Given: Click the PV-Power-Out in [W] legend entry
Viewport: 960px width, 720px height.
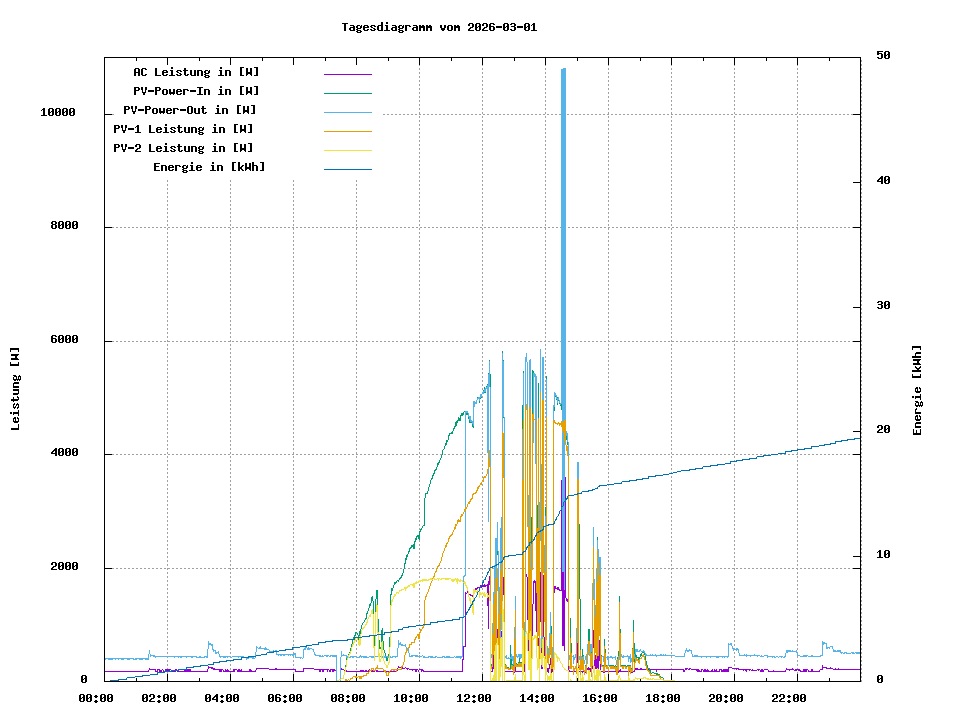Looking at the screenshot, I should pyautogui.click(x=190, y=110).
